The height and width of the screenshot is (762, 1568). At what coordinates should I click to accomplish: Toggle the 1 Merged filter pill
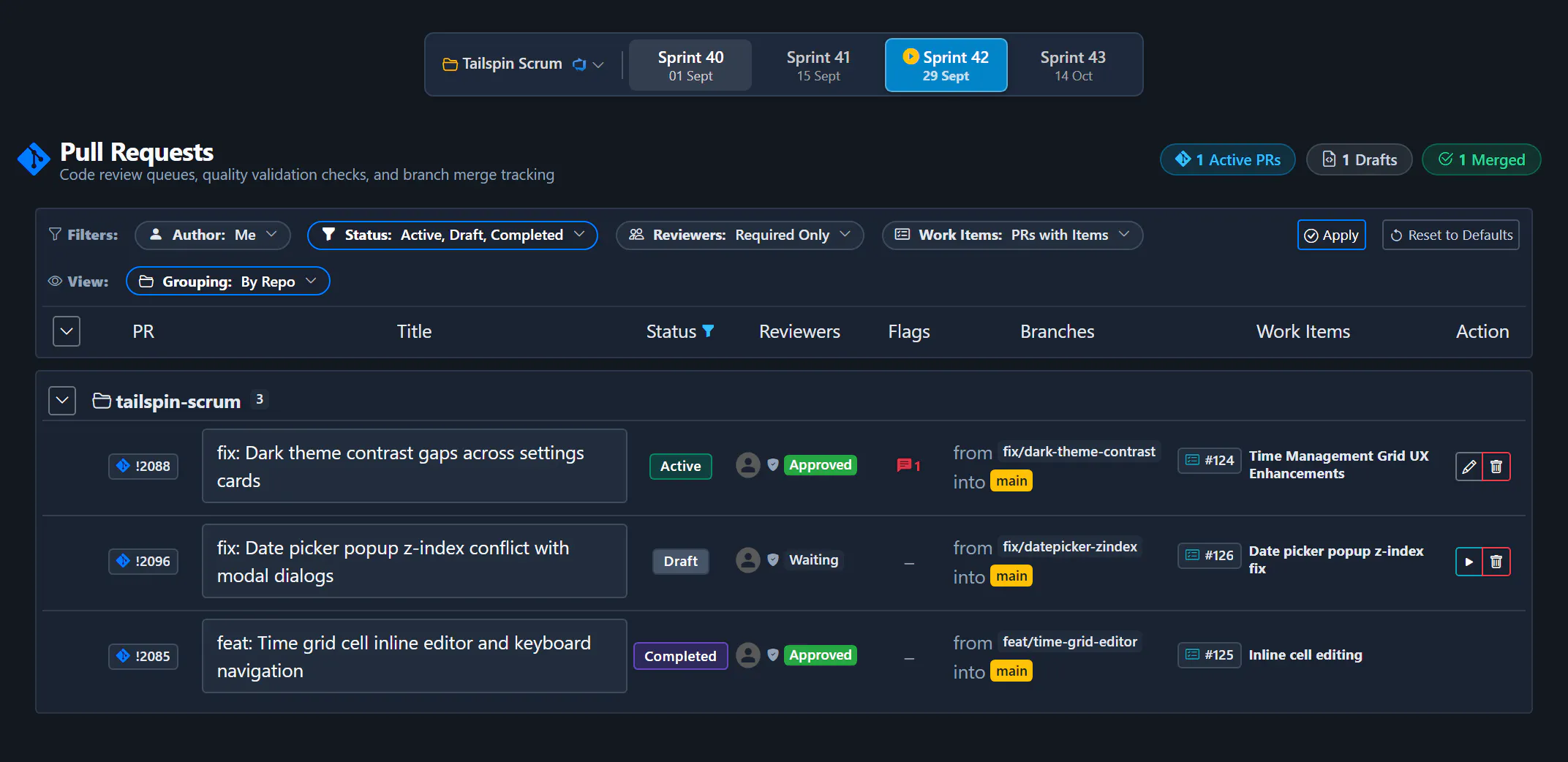click(x=1481, y=159)
